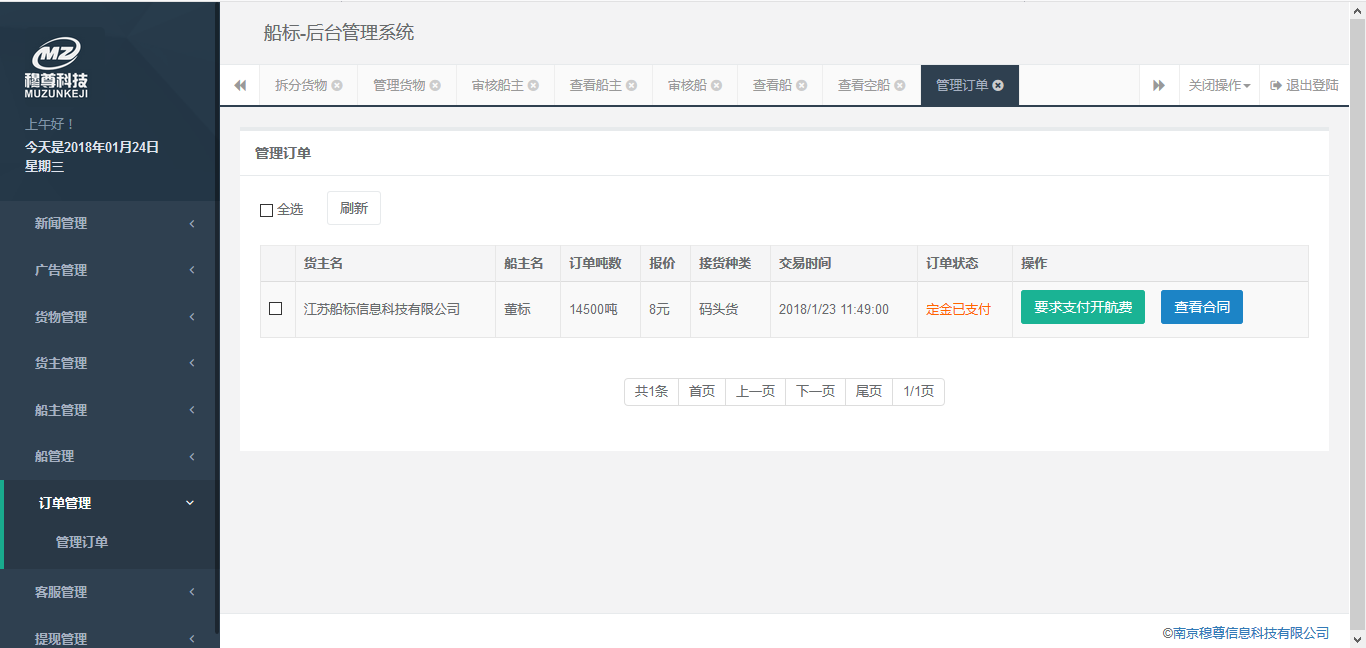
Task: Click the MZ company logo
Action: 56,66
